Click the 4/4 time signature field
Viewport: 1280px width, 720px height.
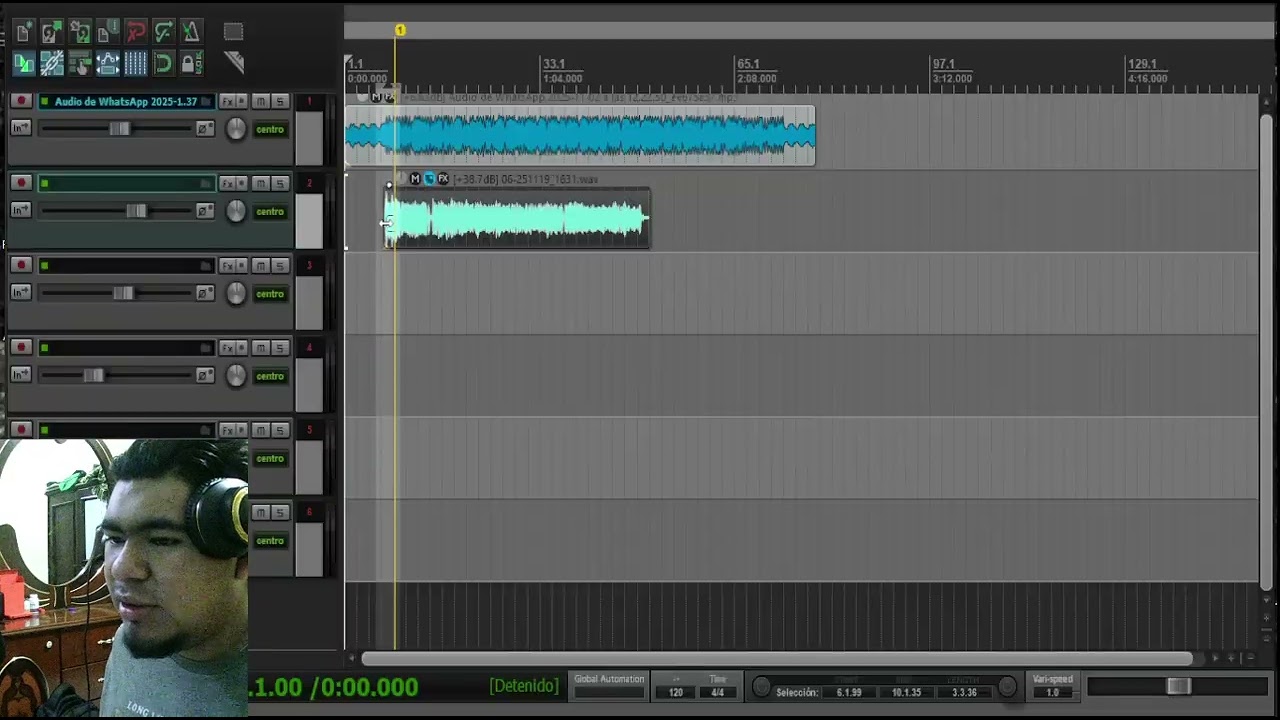pyautogui.click(x=717, y=692)
